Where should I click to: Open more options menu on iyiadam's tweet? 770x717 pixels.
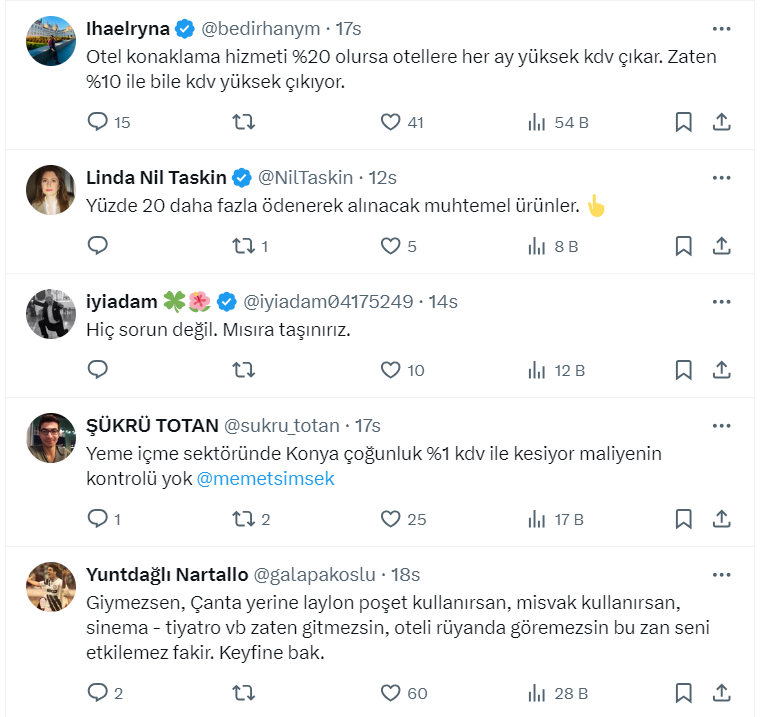(x=721, y=301)
